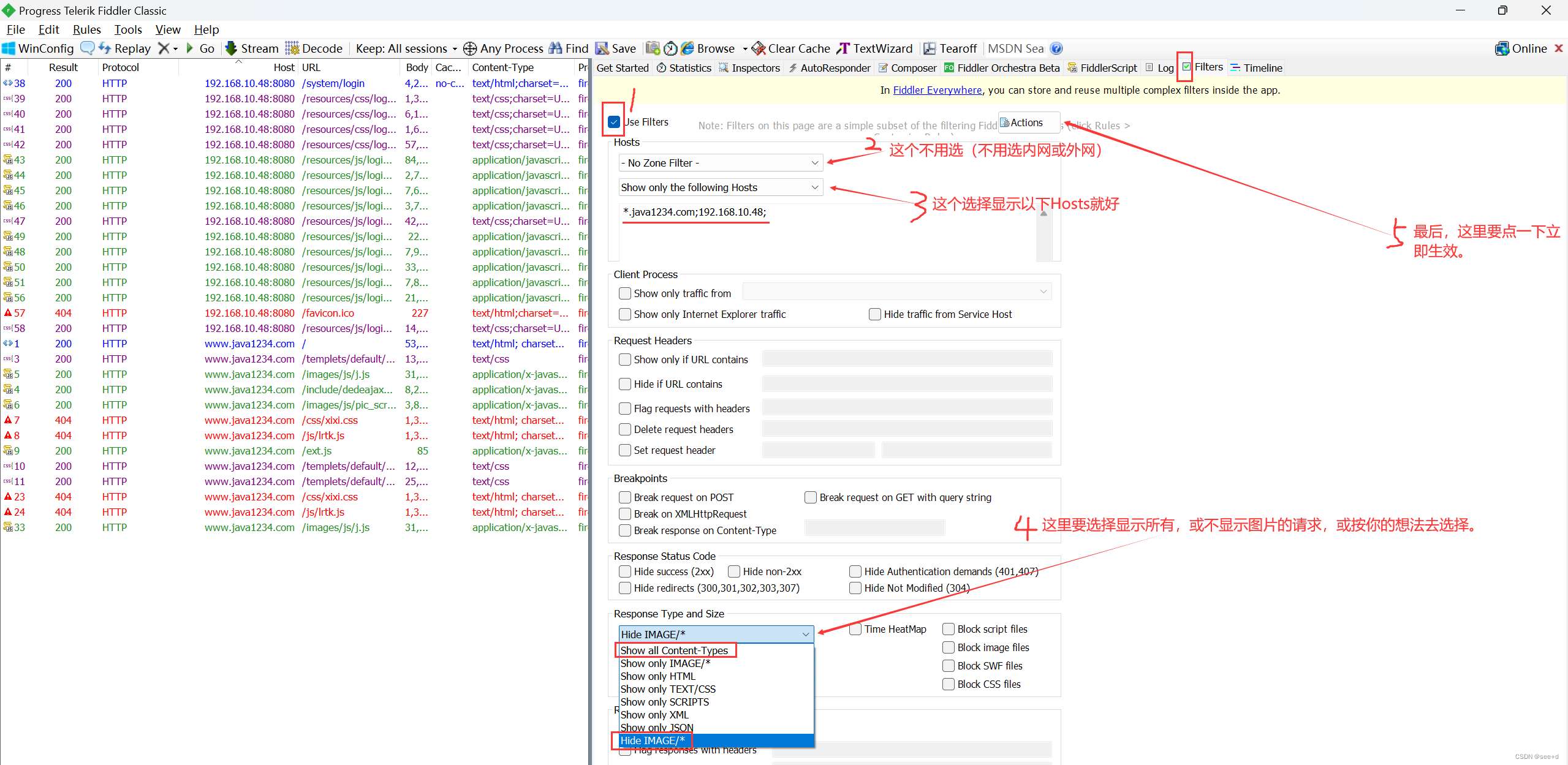1568x765 pixels.
Task: Open the TextWizard tool
Action: point(875,48)
